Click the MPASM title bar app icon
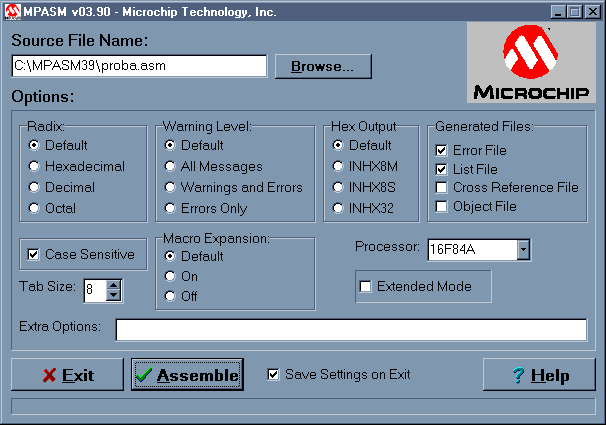 coord(12,12)
